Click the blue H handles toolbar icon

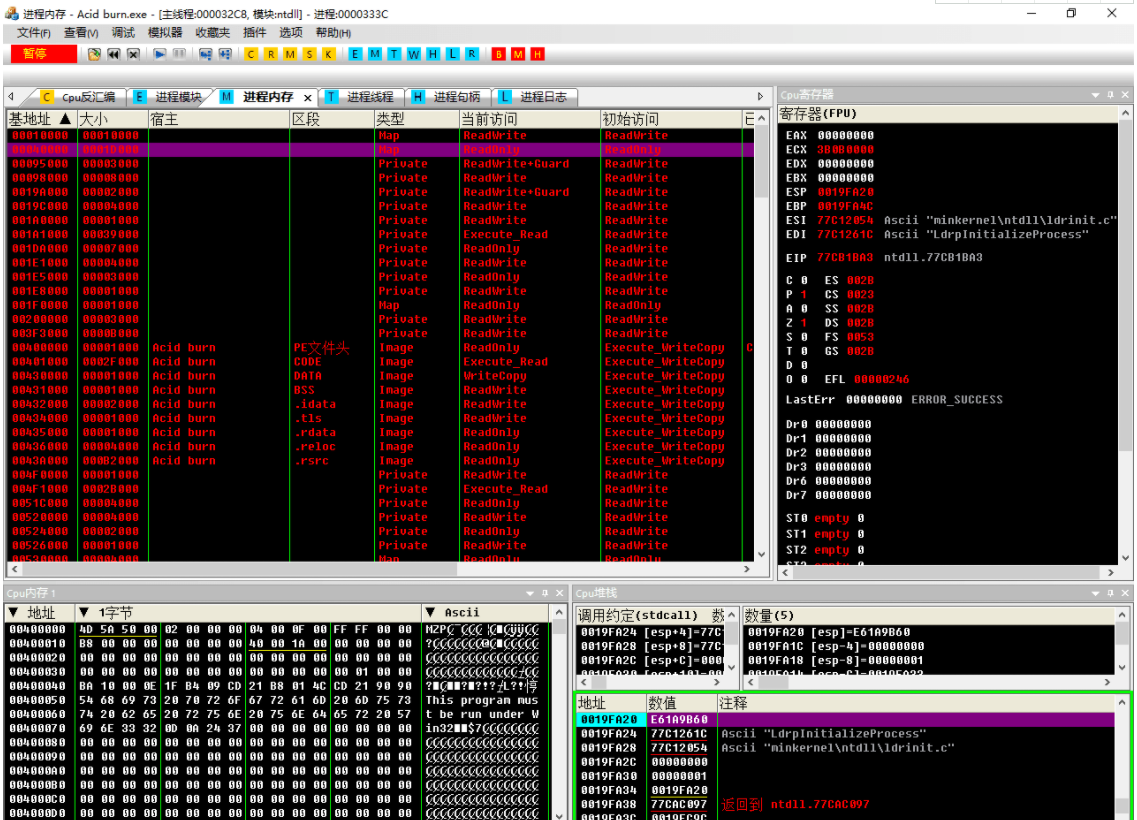(433, 54)
